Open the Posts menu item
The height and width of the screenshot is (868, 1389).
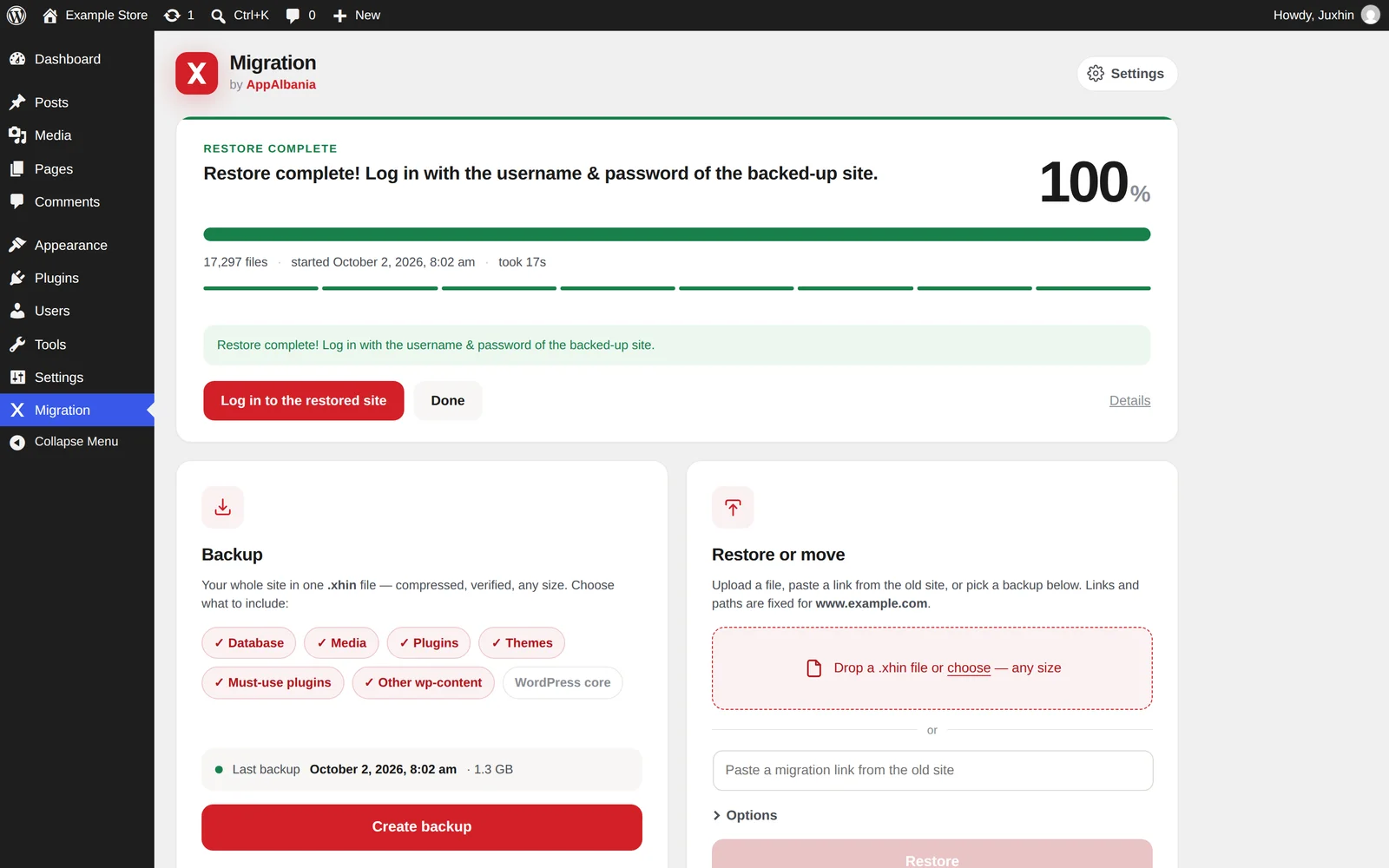click(77, 102)
